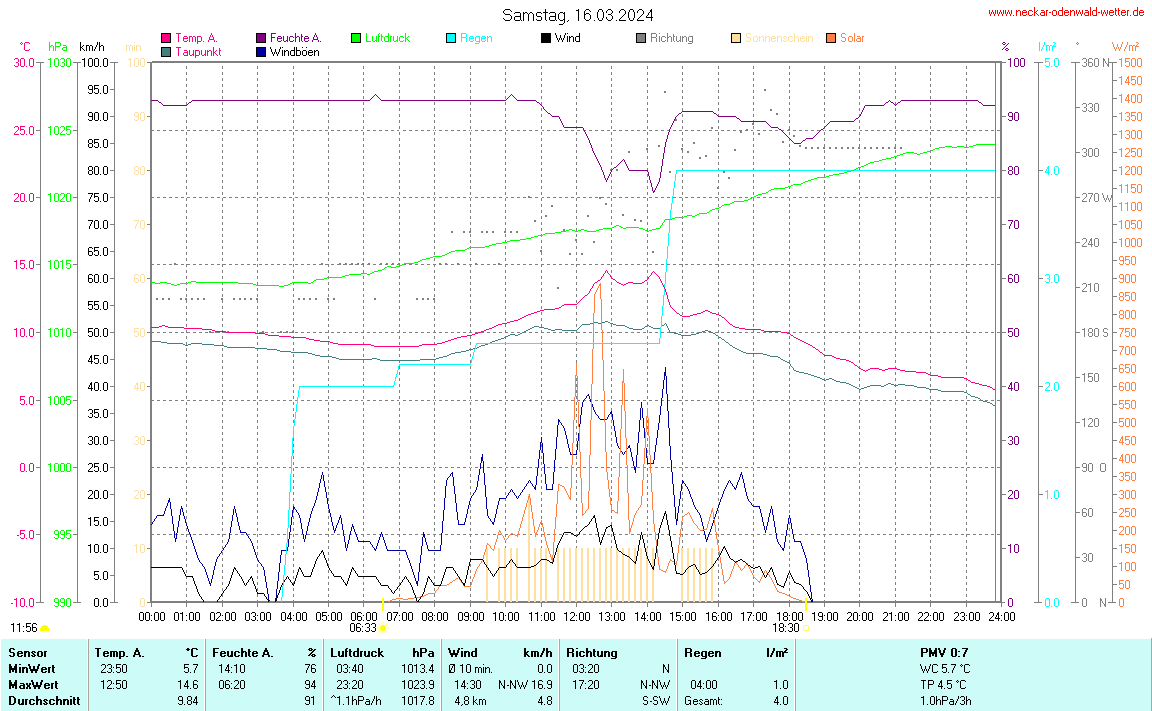Image resolution: width=1152 pixels, height=711 pixels.
Task: Select the Sensor header in the table
Action: (x=27, y=653)
